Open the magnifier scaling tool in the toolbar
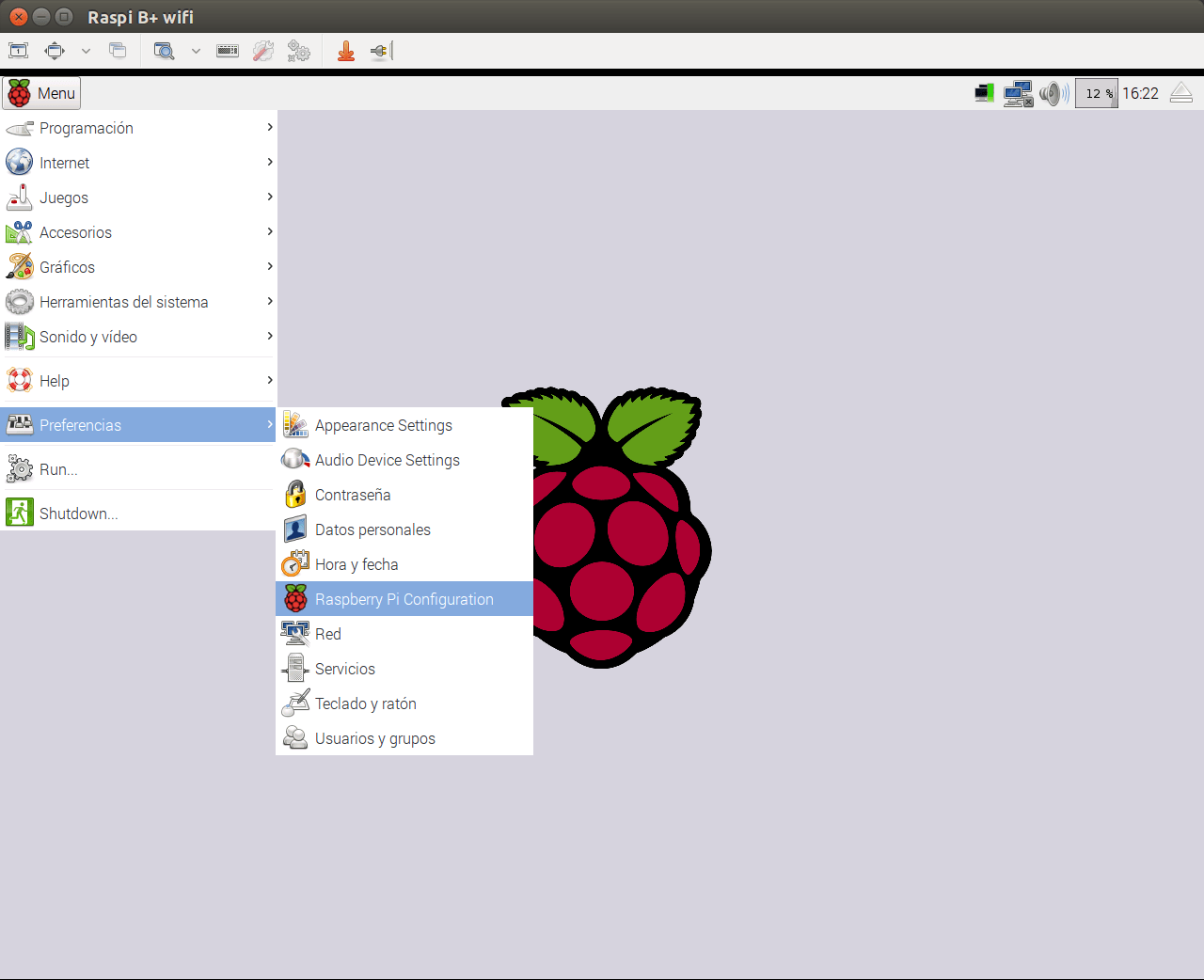1204x980 pixels. [166, 51]
